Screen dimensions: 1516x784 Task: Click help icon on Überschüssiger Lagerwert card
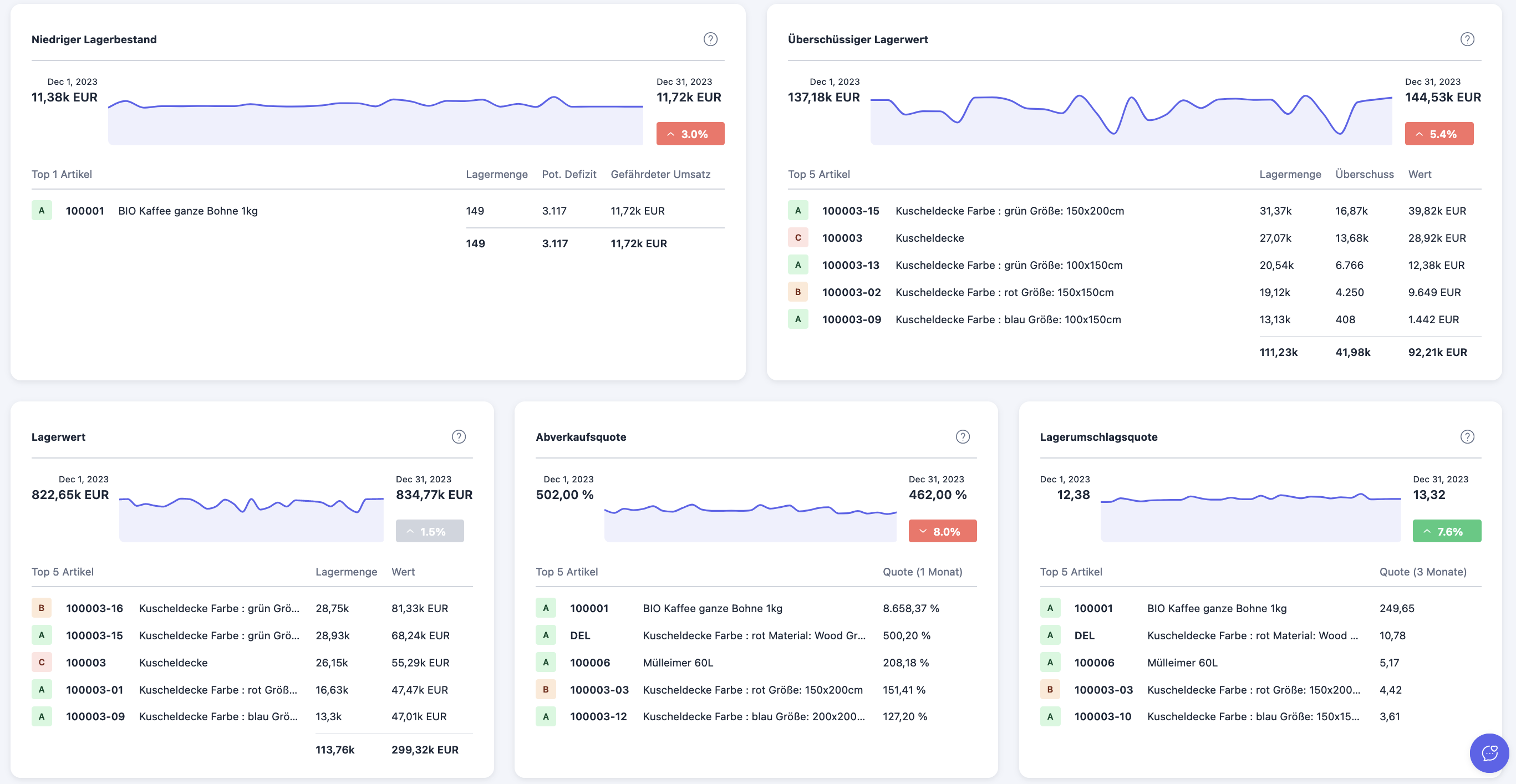(1467, 39)
